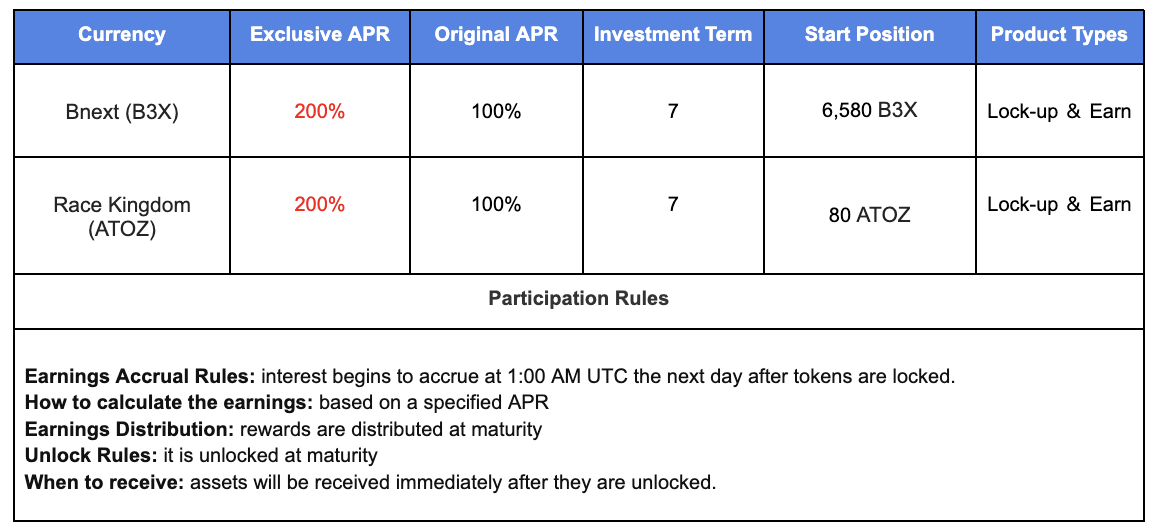Click the Exclusive APR column header

point(320,35)
